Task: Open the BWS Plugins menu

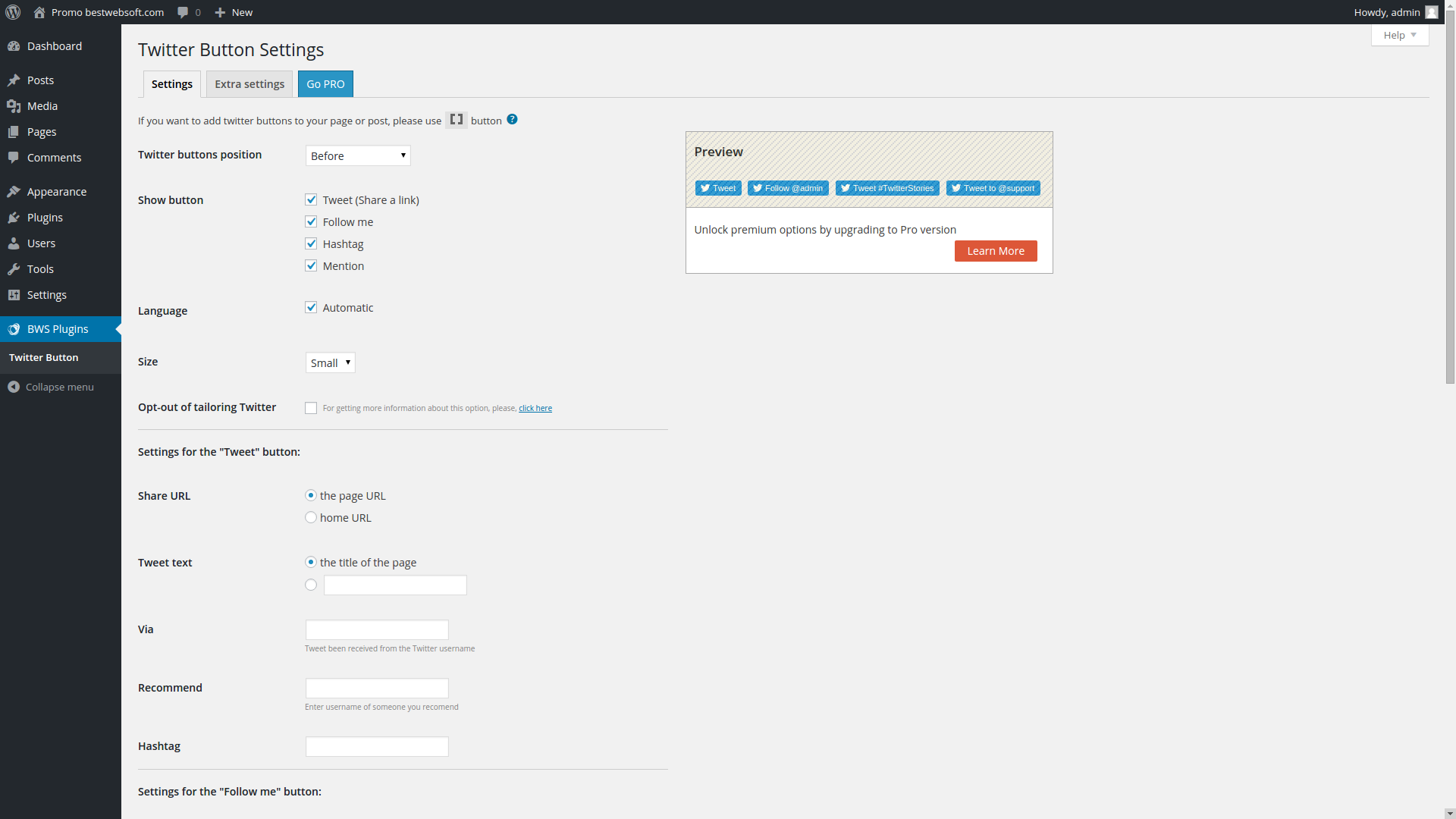Action: pyautogui.click(x=61, y=329)
